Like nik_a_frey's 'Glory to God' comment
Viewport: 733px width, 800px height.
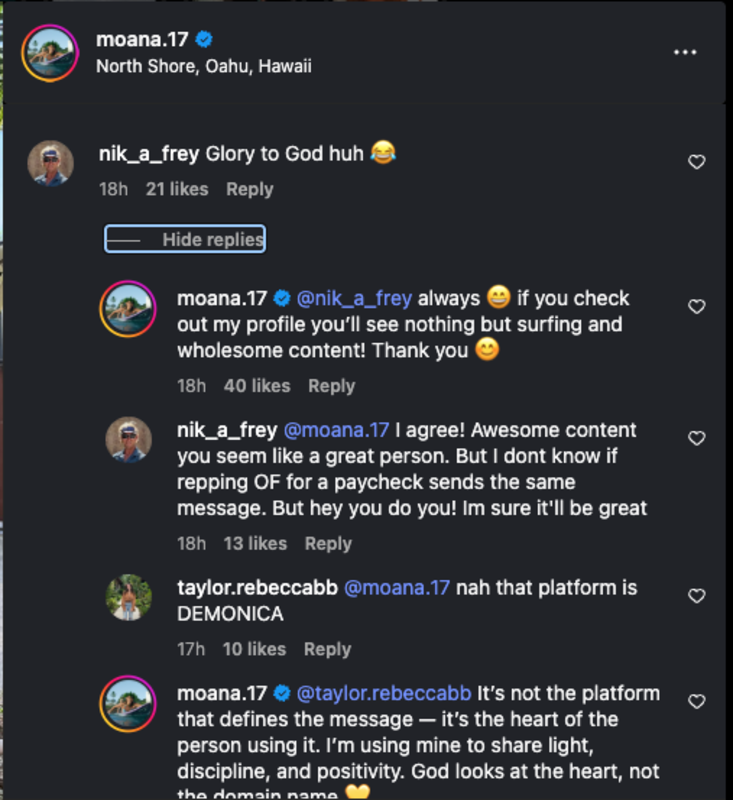point(697,162)
